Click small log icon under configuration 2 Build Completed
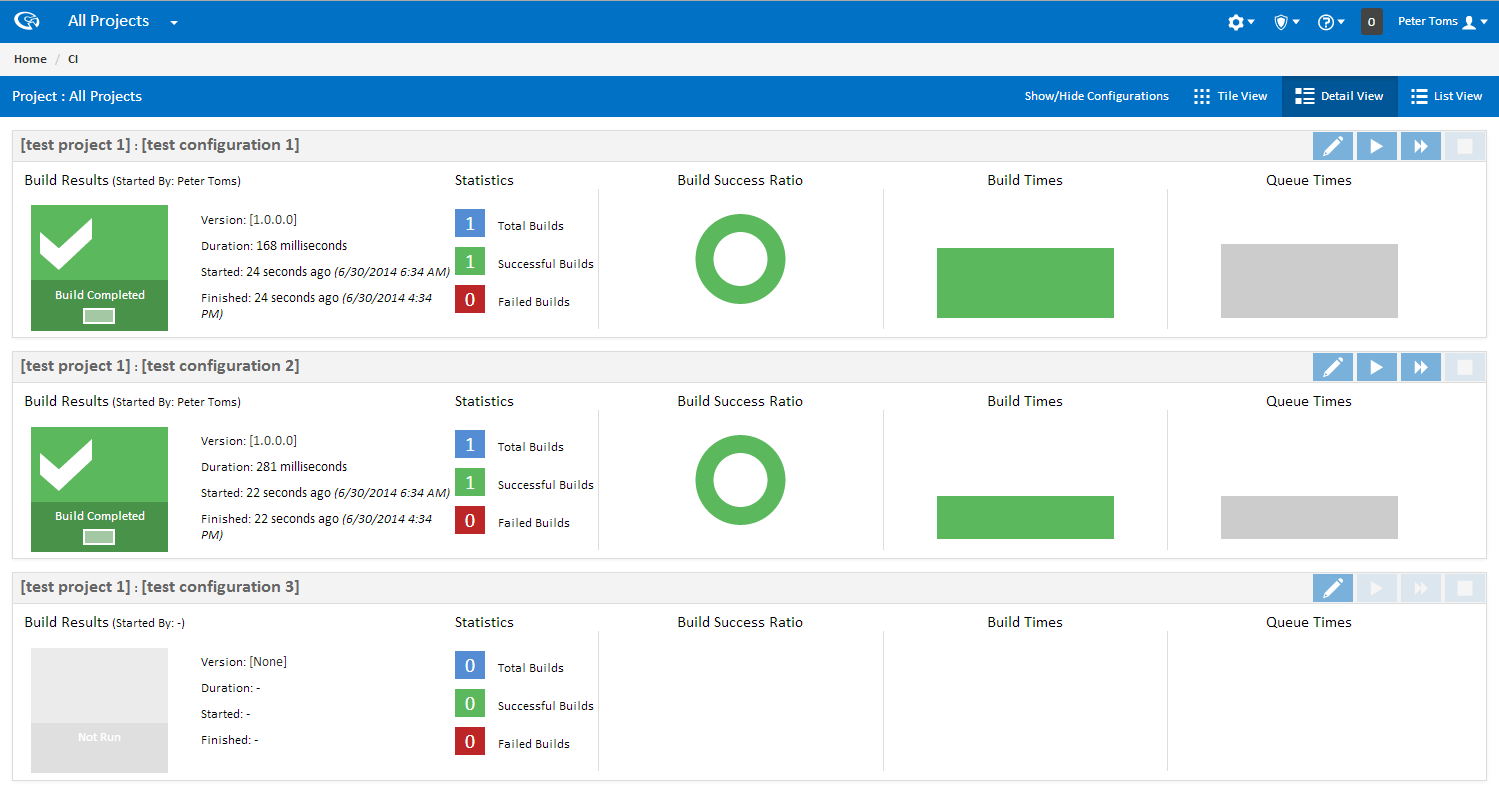Image resolution: width=1499 pixels, height=786 pixels. (99, 537)
